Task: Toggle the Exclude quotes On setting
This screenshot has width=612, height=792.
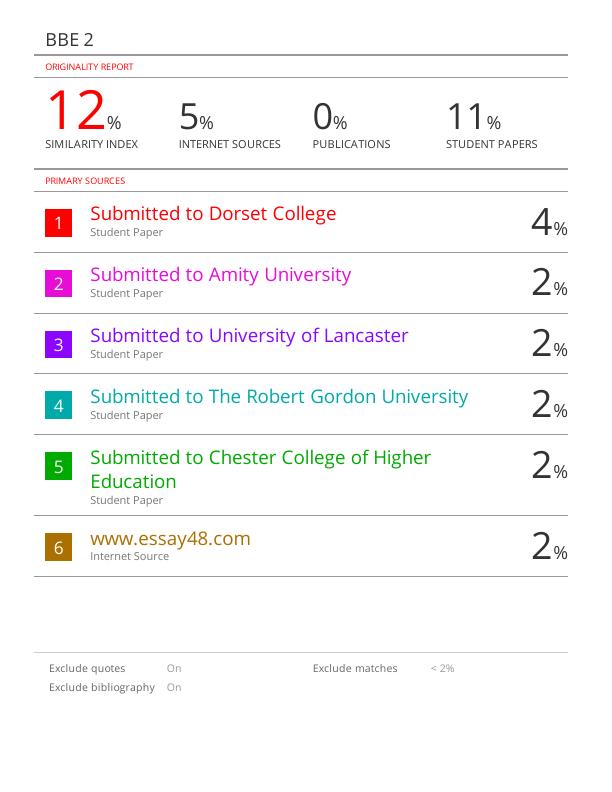Action: point(174,668)
